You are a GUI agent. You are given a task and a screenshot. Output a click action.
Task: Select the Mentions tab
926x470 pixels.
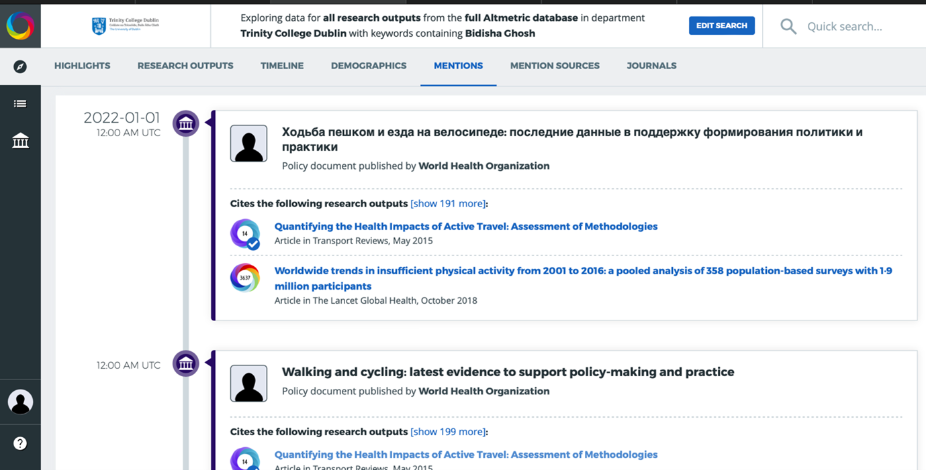(458, 66)
